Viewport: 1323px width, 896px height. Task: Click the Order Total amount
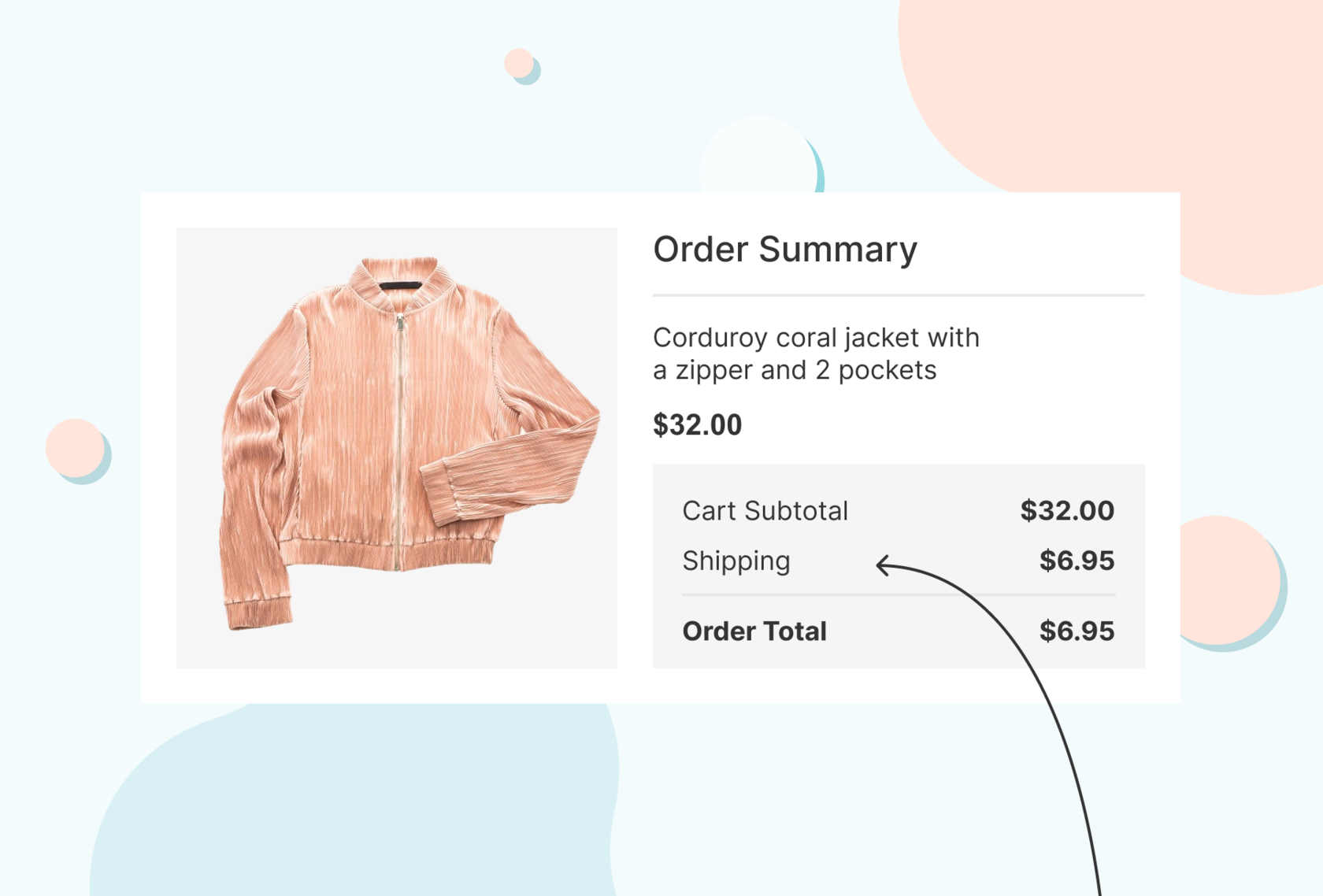coord(1076,631)
